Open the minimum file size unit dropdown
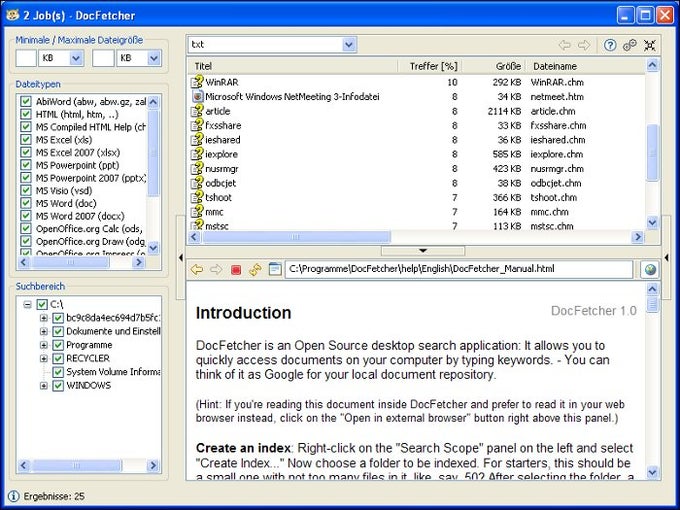This screenshot has width=680, height=510. pos(76,58)
